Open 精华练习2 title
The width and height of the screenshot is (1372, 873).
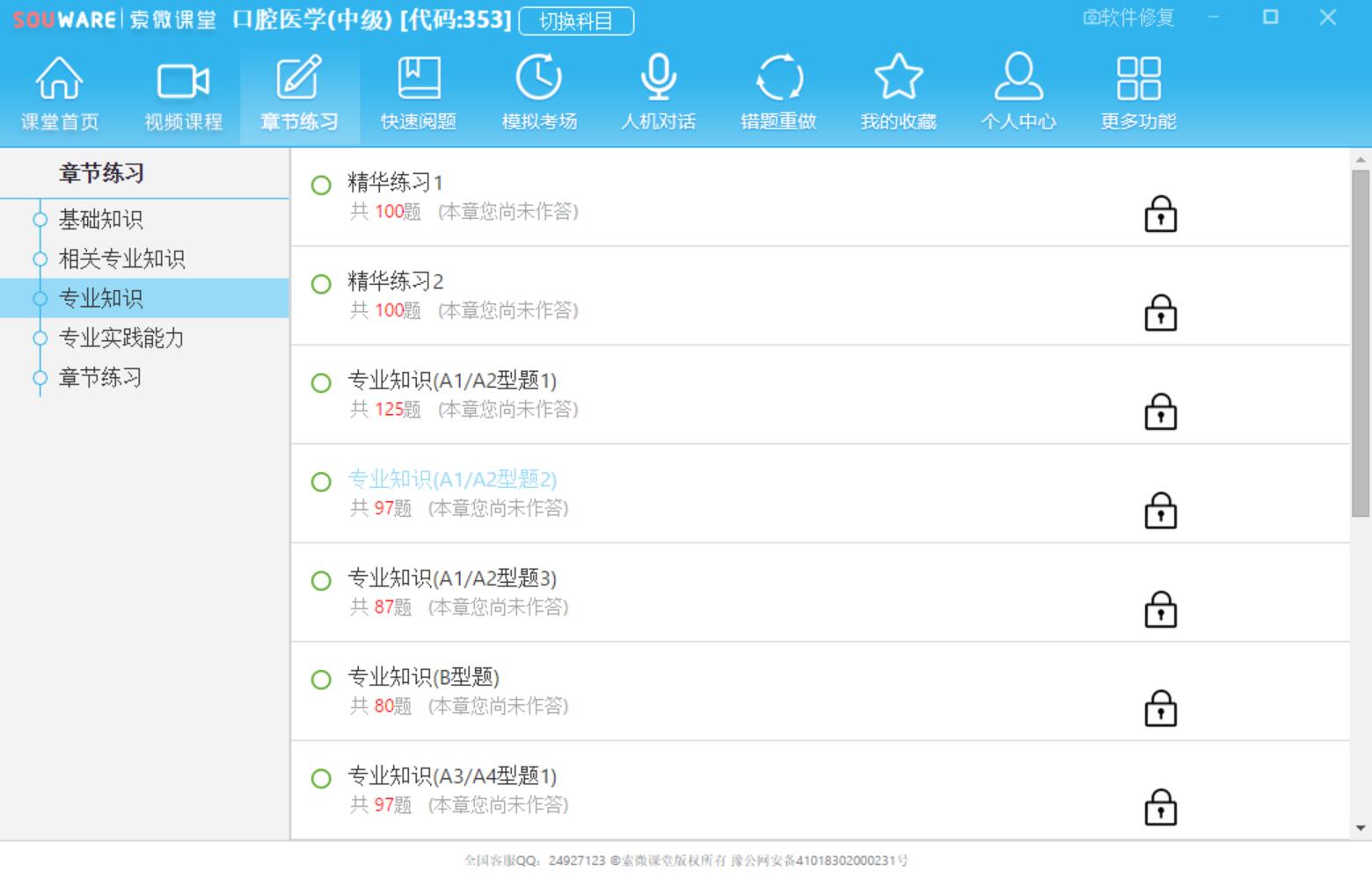pos(395,281)
